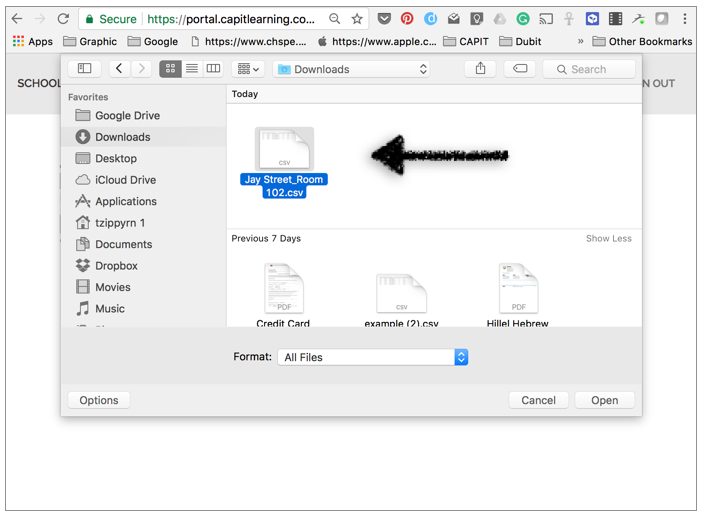Go forward in the Chrome browser
The width and height of the screenshot is (704, 520).
(40, 19)
